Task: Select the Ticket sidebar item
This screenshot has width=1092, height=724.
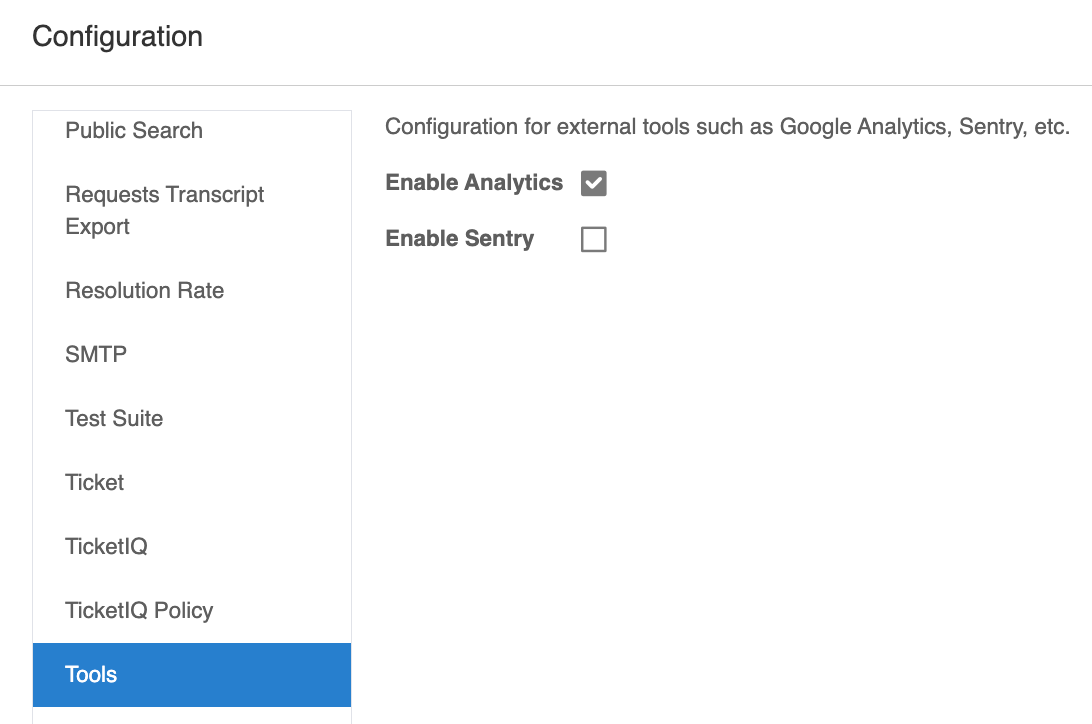Action: coord(192,482)
